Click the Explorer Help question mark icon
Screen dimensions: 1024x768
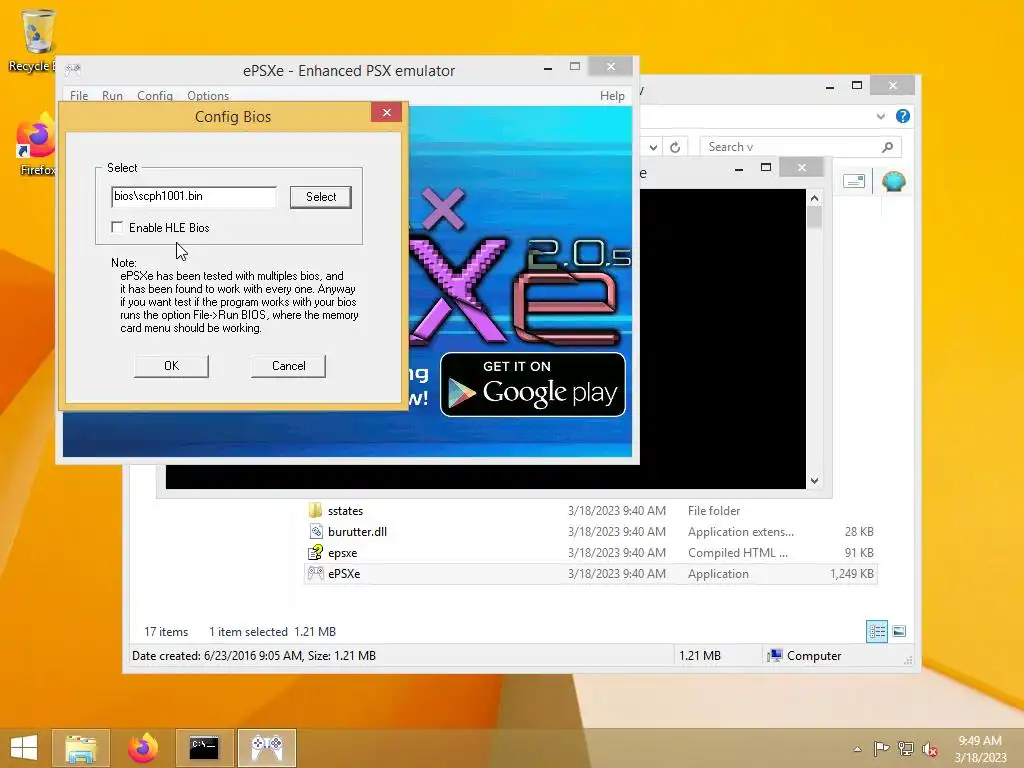pyautogui.click(x=903, y=116)
